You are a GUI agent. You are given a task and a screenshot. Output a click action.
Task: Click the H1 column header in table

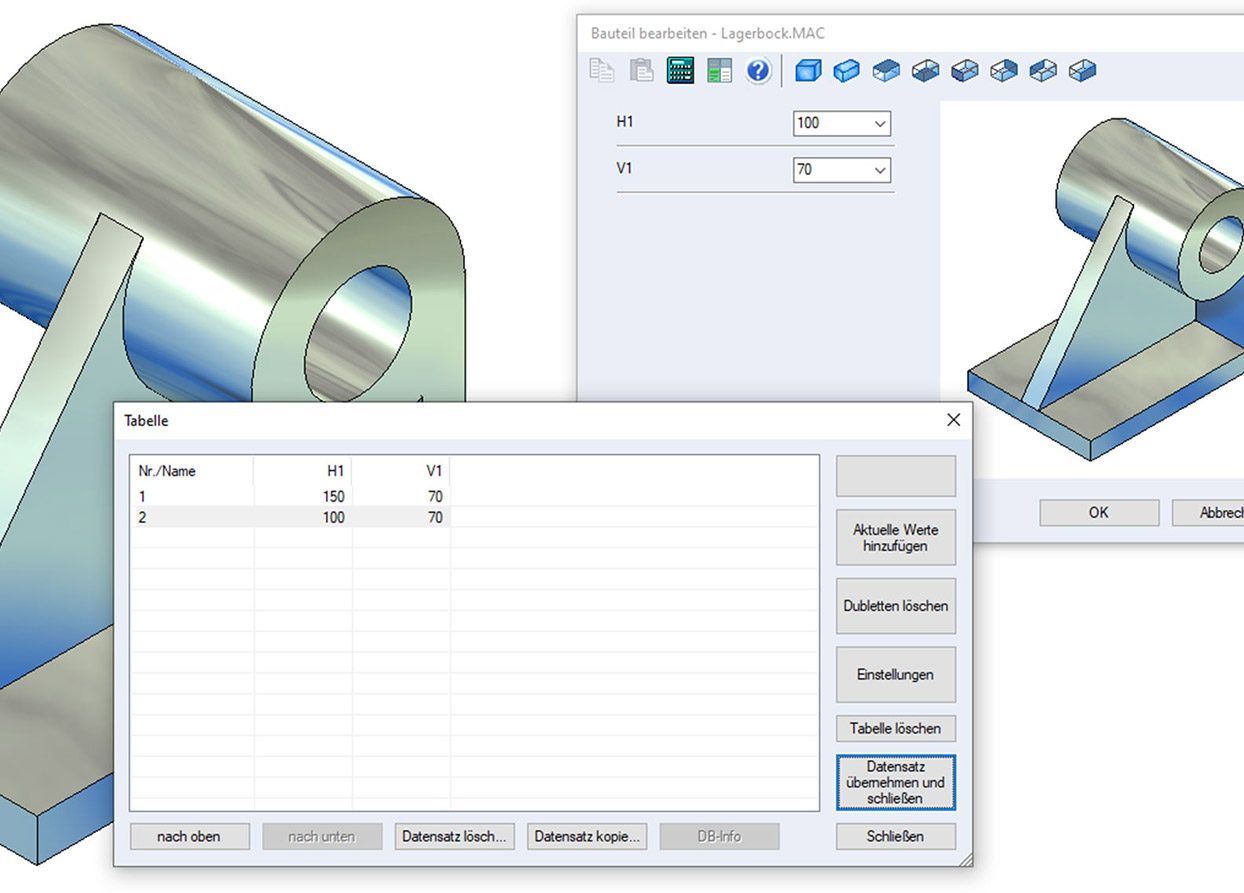click(303, 471)
